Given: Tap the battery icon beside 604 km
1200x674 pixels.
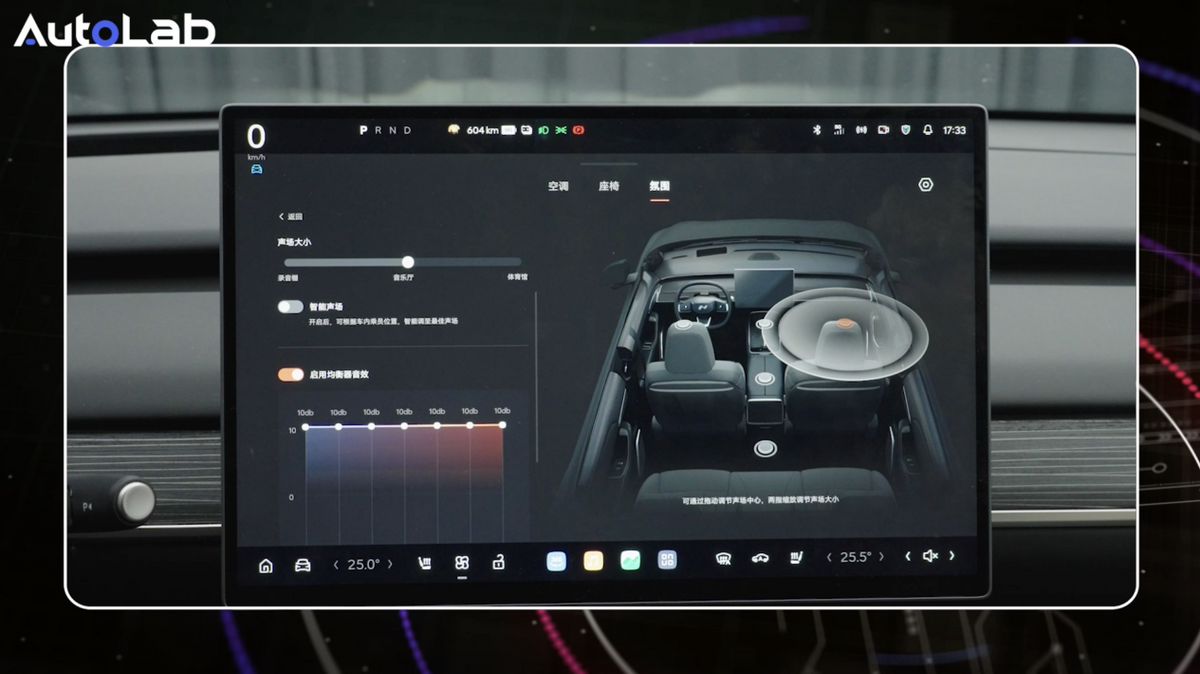Looking at the screenshot, I should [509, 130].
